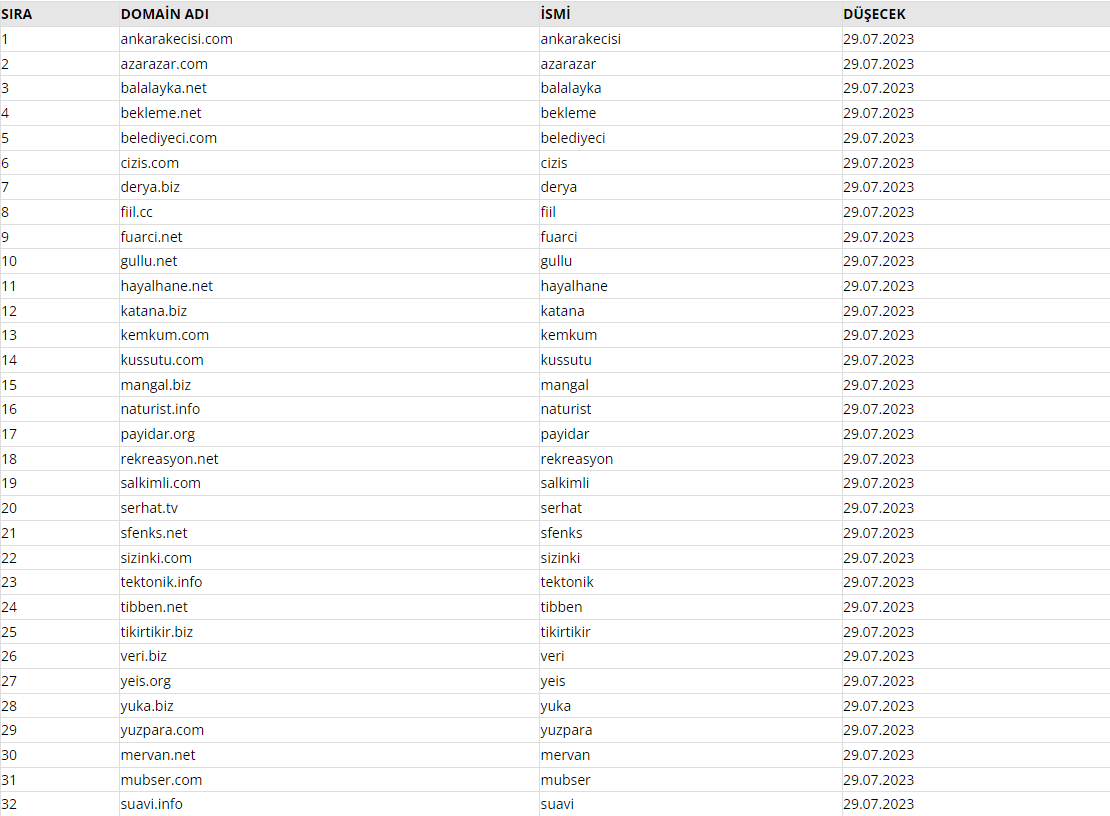This screenshot has height=816, width=1110.
Task: Select rekreasyon.net domain cell
Action: point(169,459)
